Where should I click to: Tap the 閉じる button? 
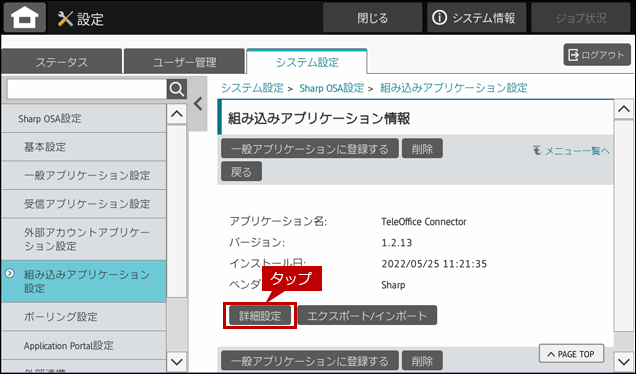tap(372, 17)
